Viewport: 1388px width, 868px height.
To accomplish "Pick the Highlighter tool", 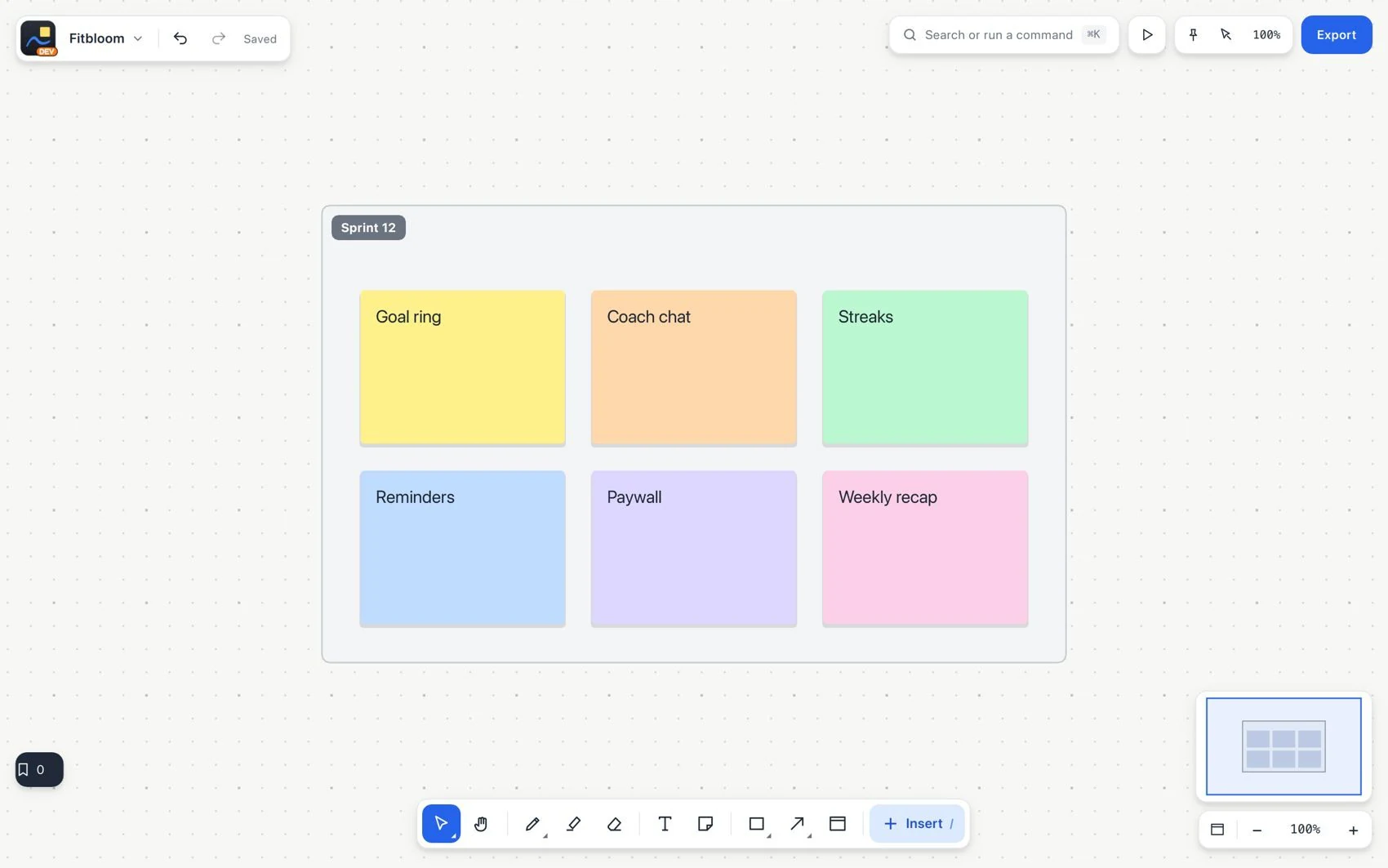I will (573, 823).
